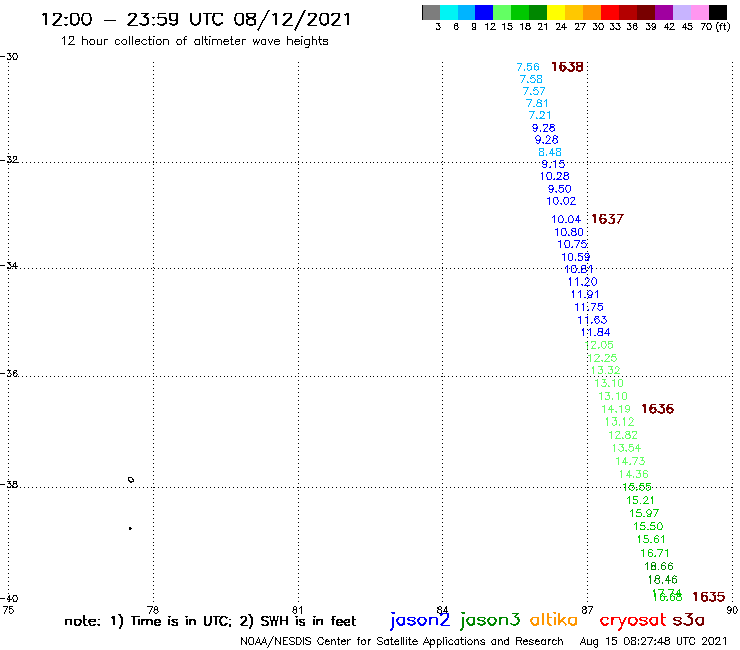Click the 11.84 wave height
Screen dimensions: 740x650
tap(596, 332)
